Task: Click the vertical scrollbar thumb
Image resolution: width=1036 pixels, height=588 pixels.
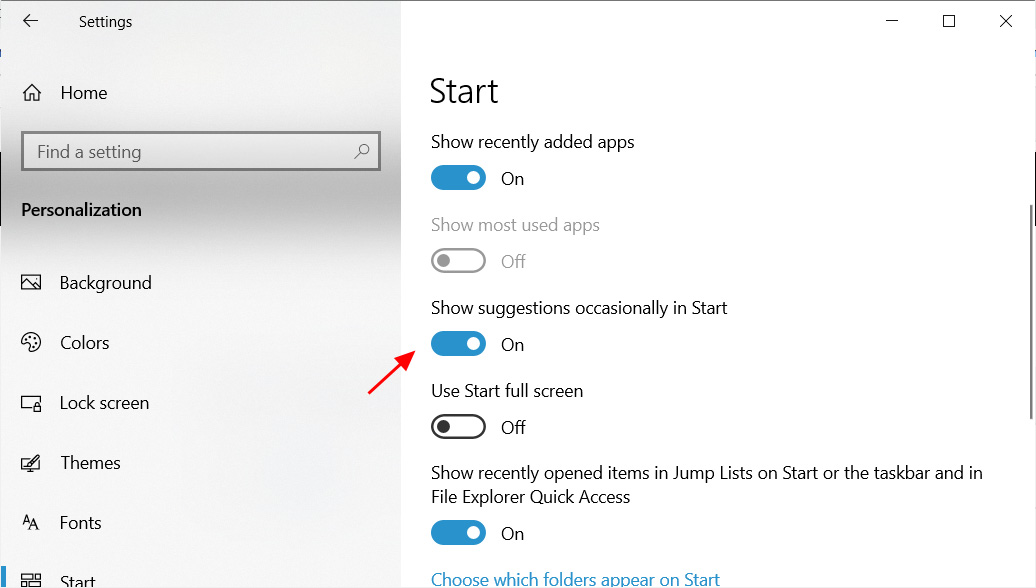Action: pyautogui.click(x=1031, y=312)
